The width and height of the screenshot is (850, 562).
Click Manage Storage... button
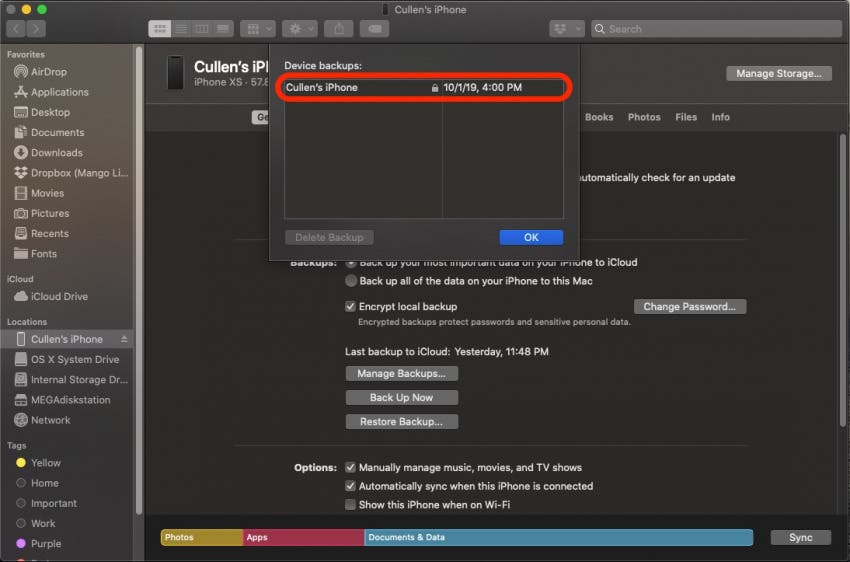pos(778,74)
